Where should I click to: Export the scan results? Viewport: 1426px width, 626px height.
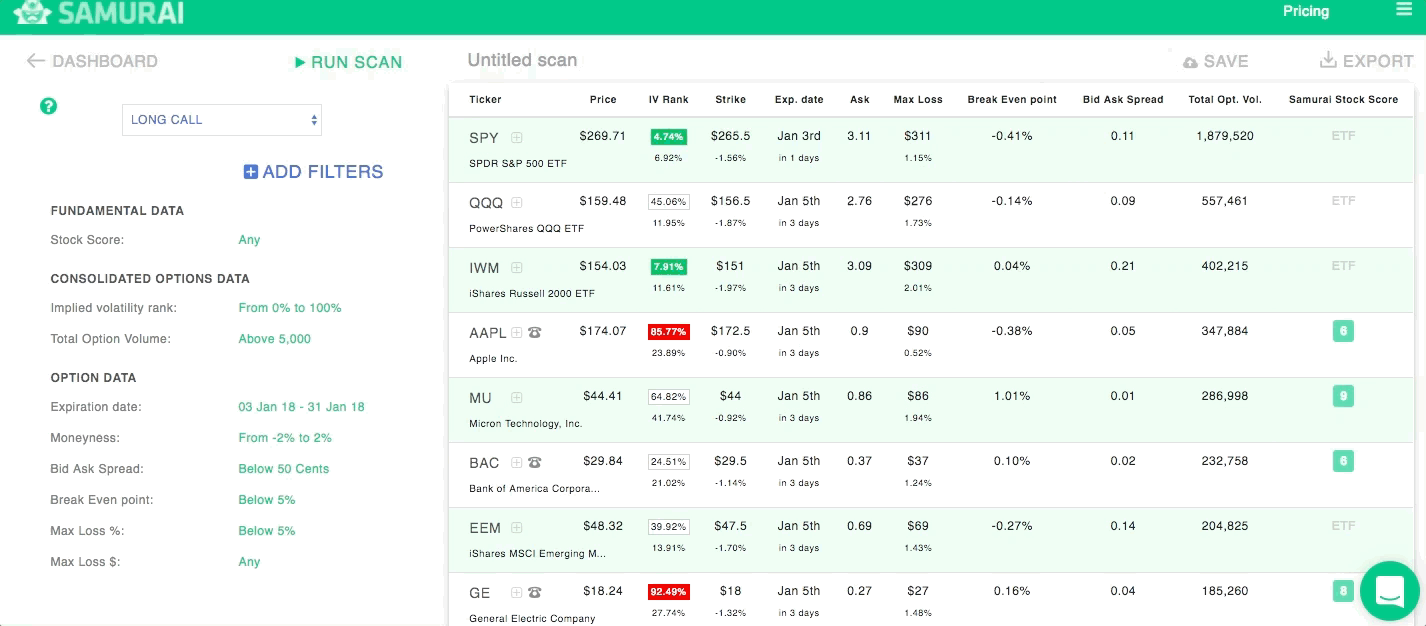pyautogui.click(x=1367, y=61)
